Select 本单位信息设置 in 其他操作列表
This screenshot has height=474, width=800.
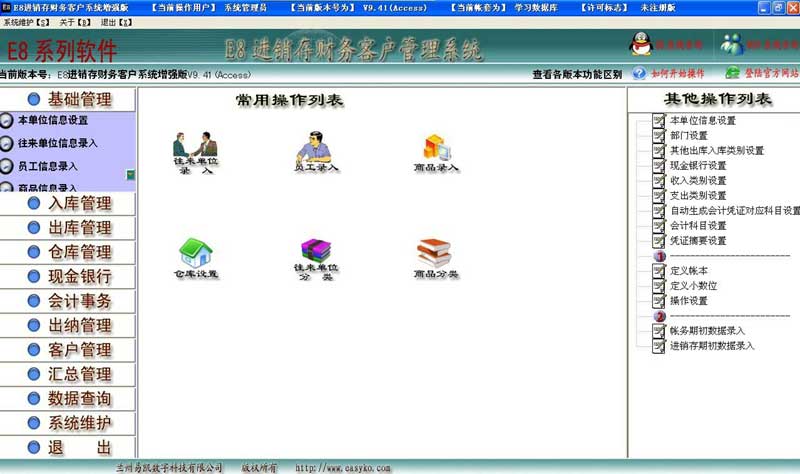tap(703, 120)
